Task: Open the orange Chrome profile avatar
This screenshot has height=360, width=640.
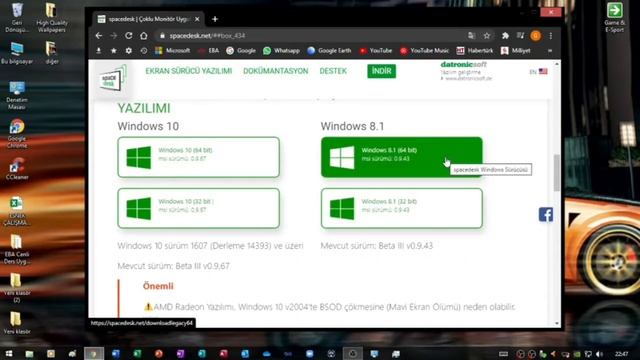Action: [536, 36]
